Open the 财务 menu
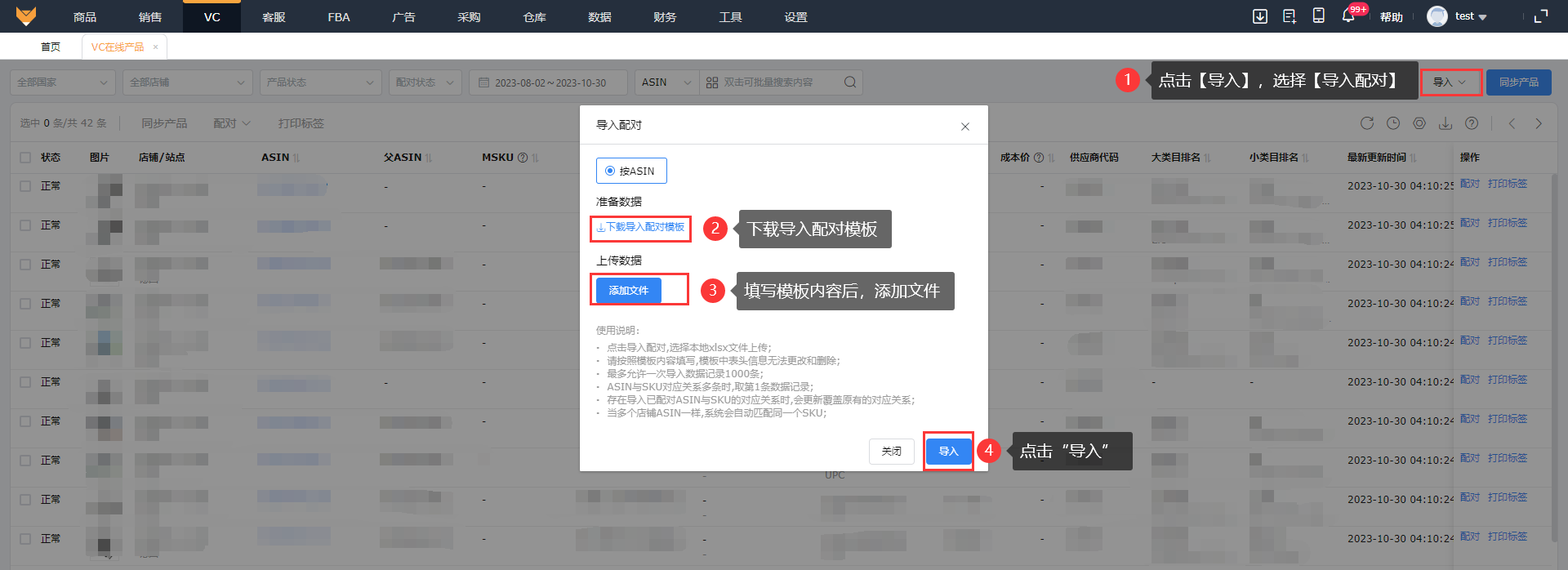Screen dimensions: 1568x570 [666, 16]
